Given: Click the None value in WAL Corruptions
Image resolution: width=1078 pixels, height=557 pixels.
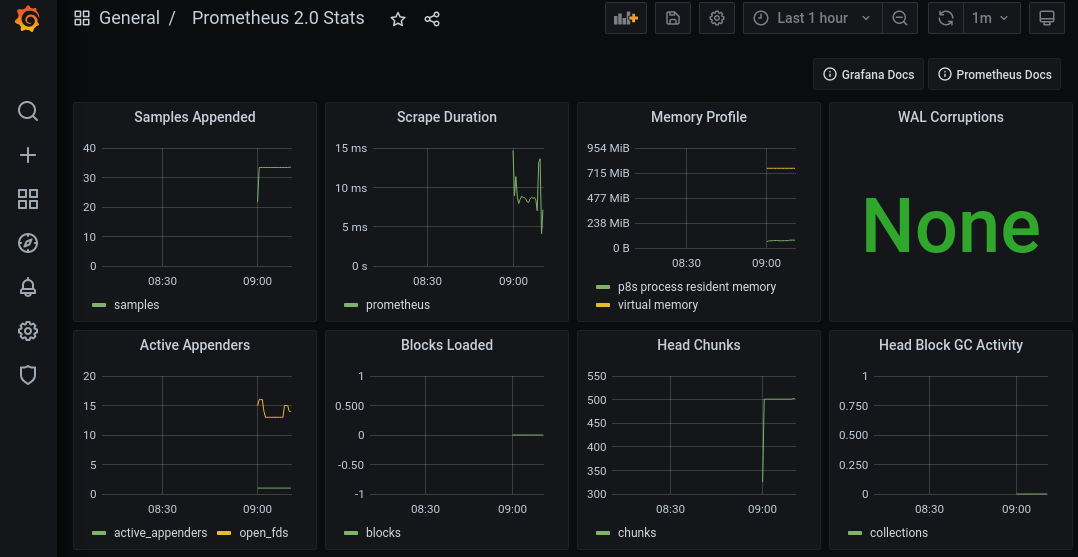Looking at the screenshot, I should [x=951, y=226].
